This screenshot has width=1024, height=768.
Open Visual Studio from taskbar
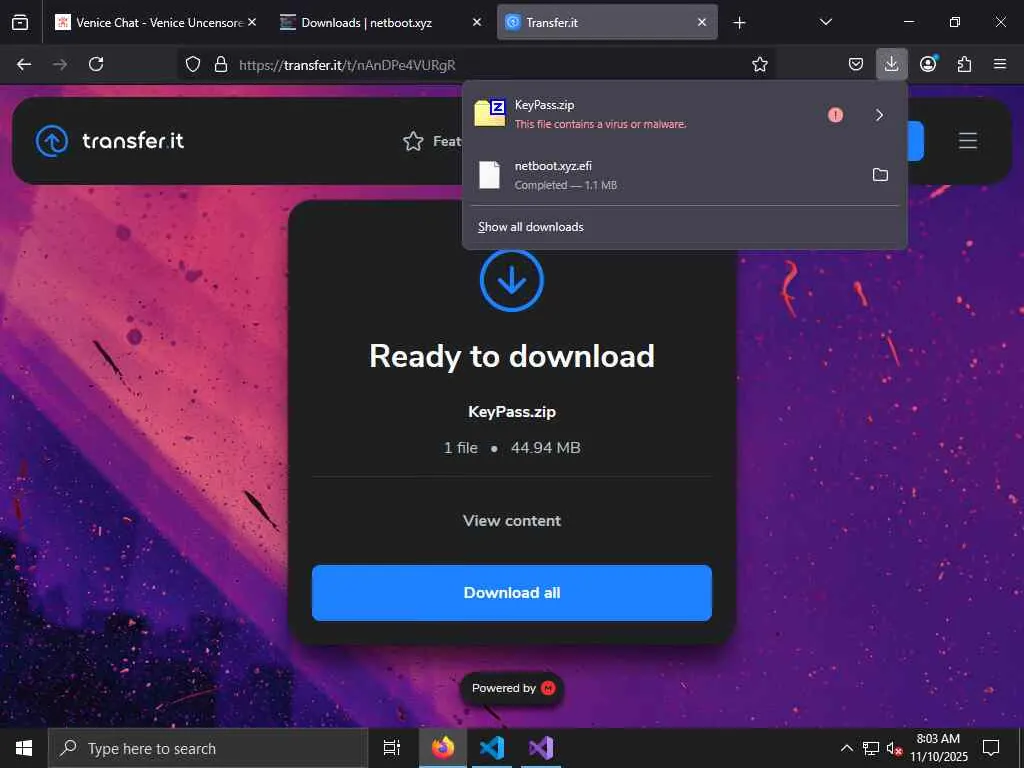coord(541,748)
